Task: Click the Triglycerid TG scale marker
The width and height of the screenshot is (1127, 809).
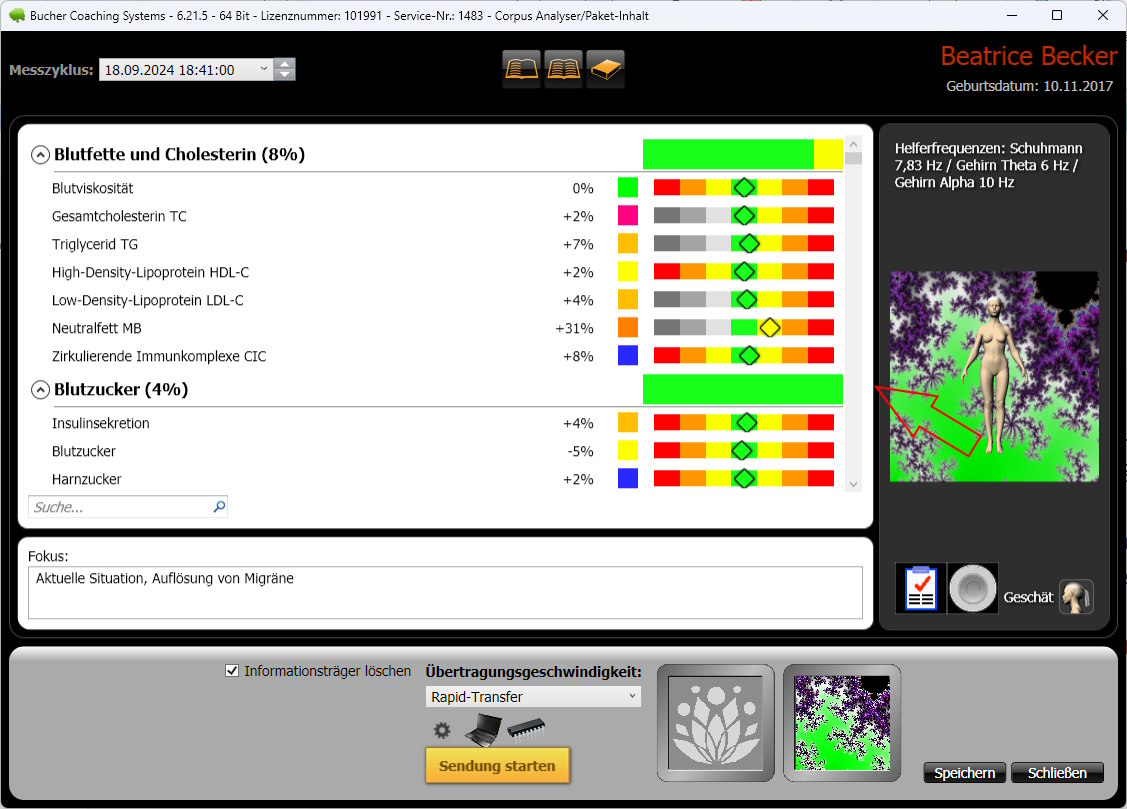Action: [749, 244]
